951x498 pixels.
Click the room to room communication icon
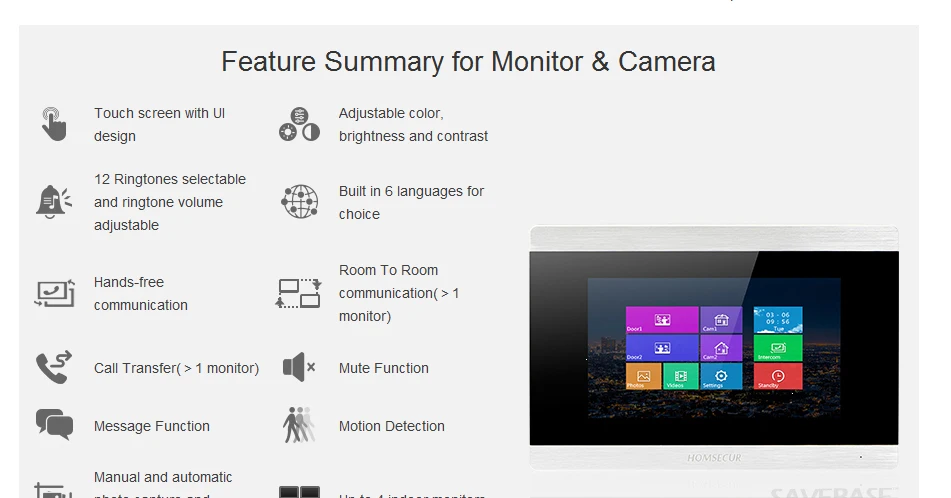pyautogui.click(x=298, y=294)
